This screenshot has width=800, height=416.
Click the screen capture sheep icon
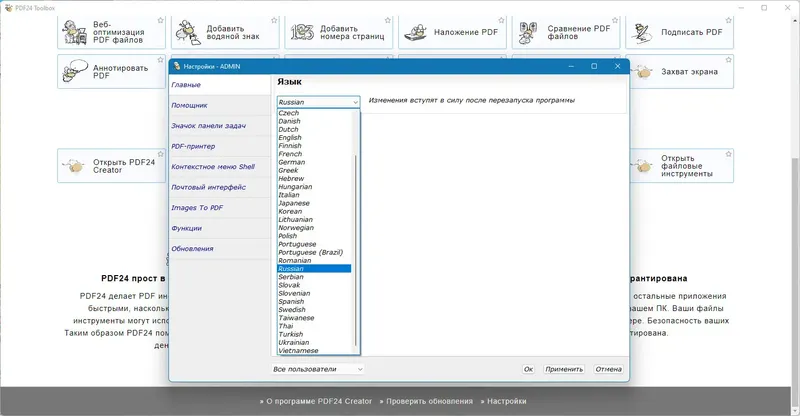pyautogui.click(x=643, y=72)
